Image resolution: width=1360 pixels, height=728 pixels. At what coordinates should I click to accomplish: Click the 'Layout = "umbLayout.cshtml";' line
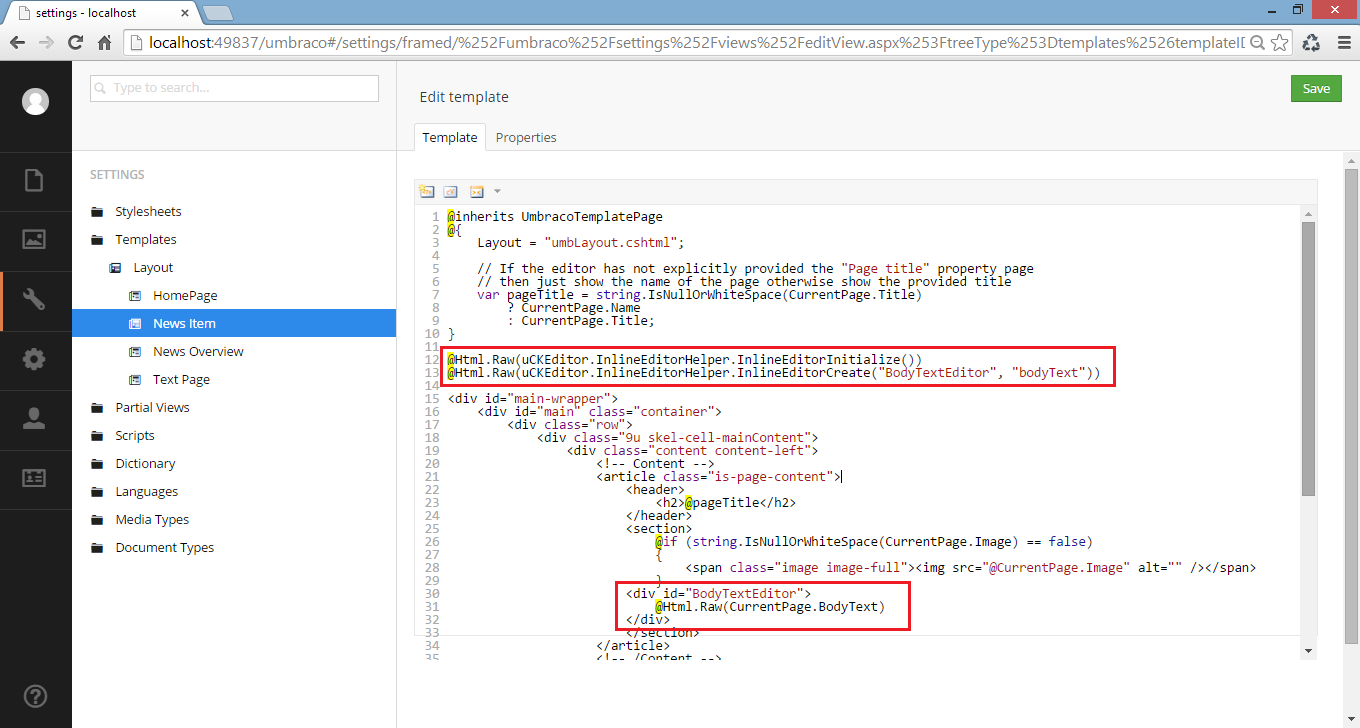[581, 243]
